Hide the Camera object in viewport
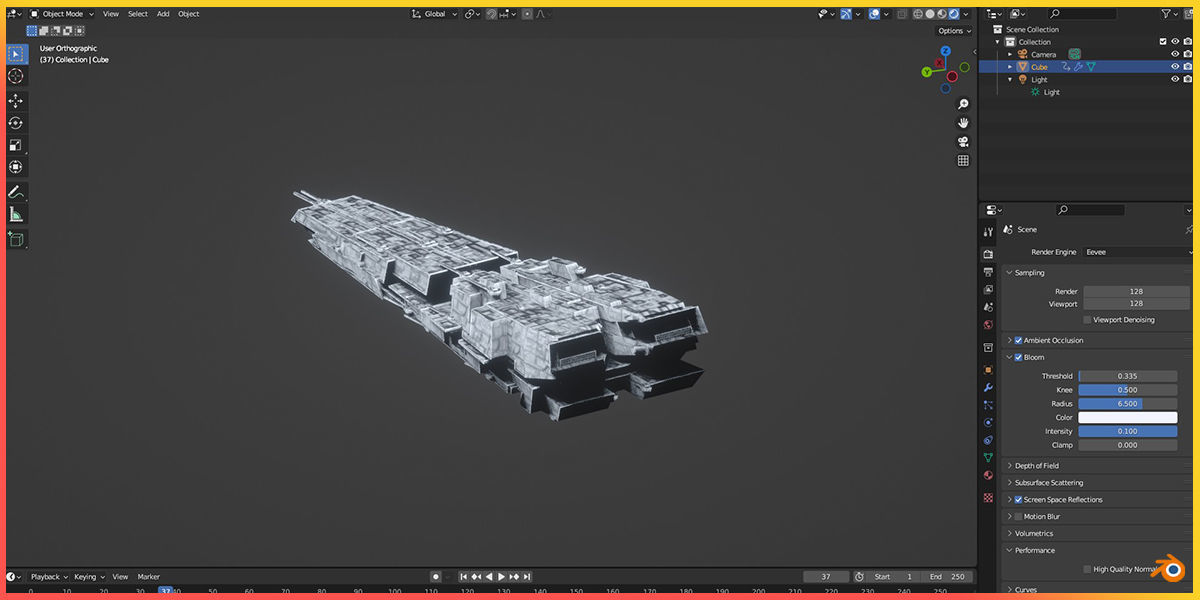The image size is (1200, 600). pos(1175,54)
